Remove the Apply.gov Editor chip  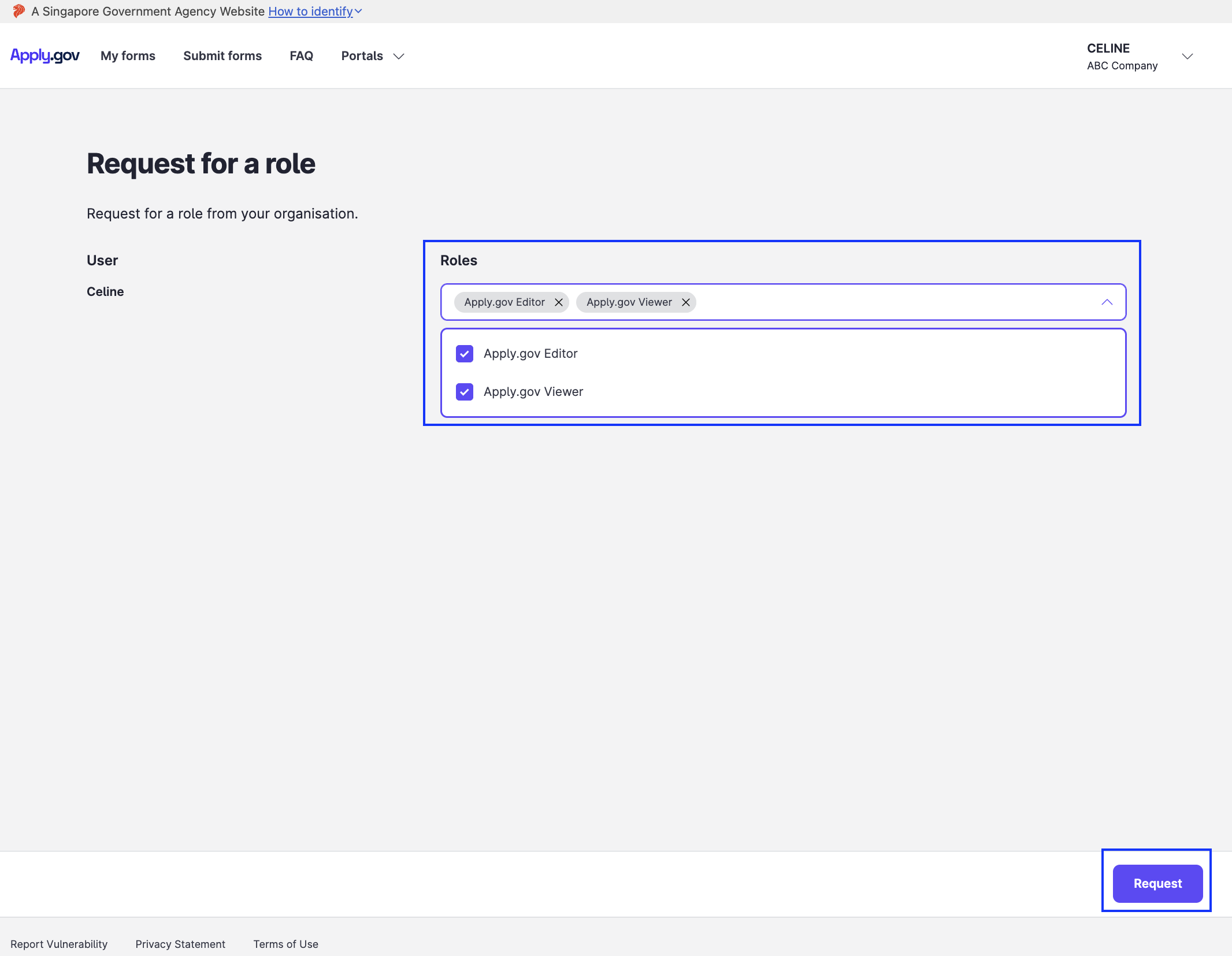pos(559,302)
